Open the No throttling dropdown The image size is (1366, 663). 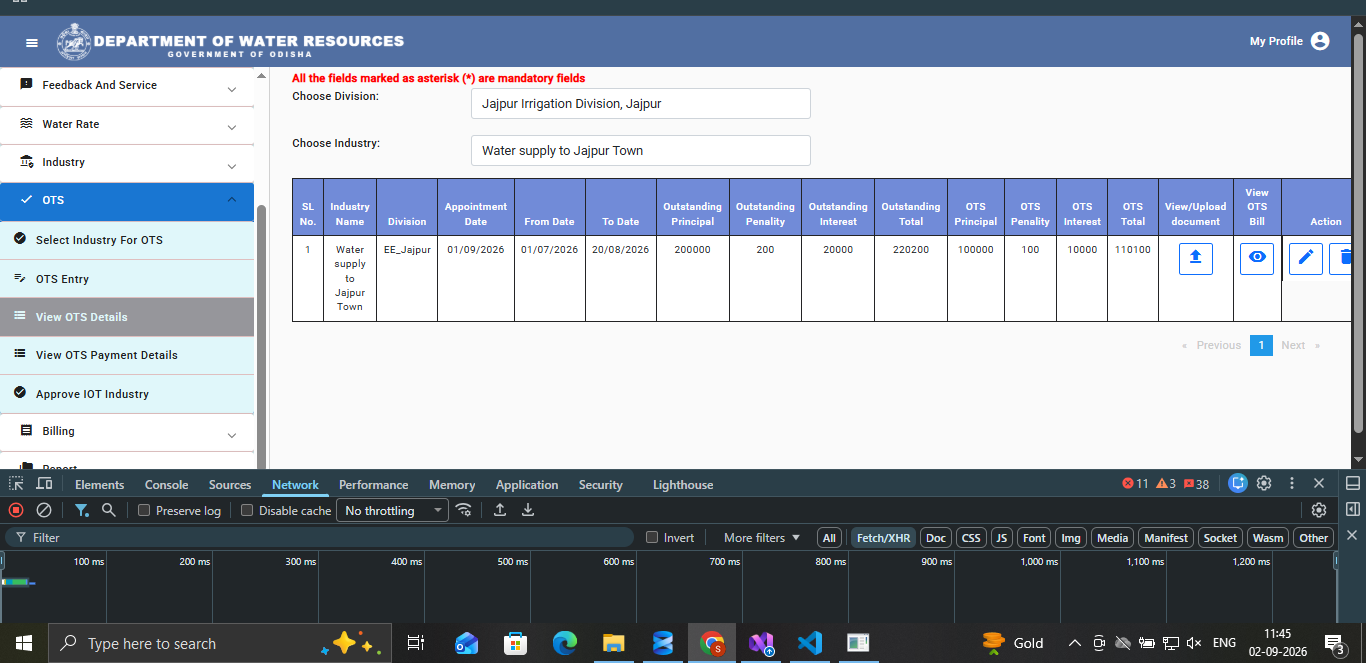pyautogui.click(x=393, y=511)
